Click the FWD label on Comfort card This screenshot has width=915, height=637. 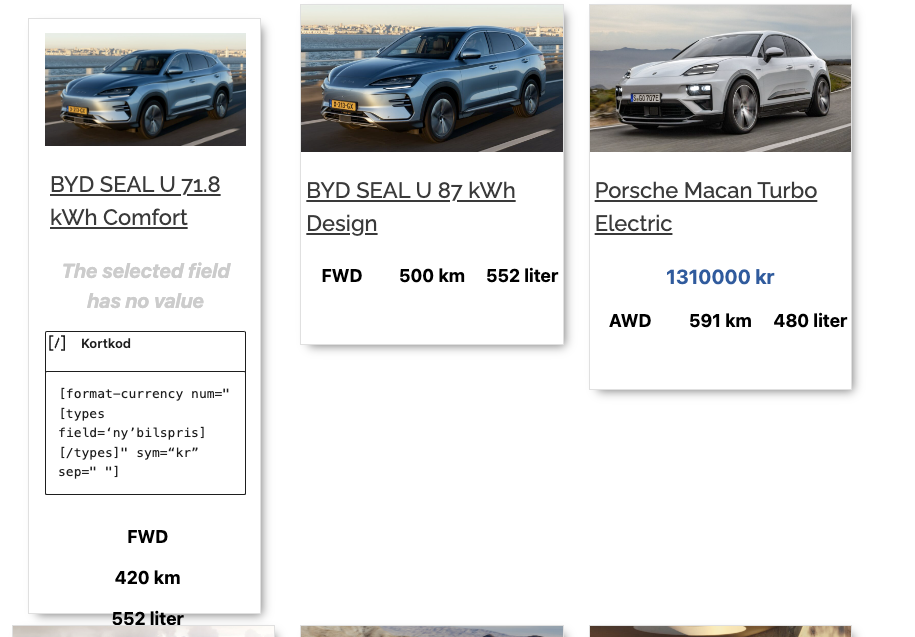point(148,537)
